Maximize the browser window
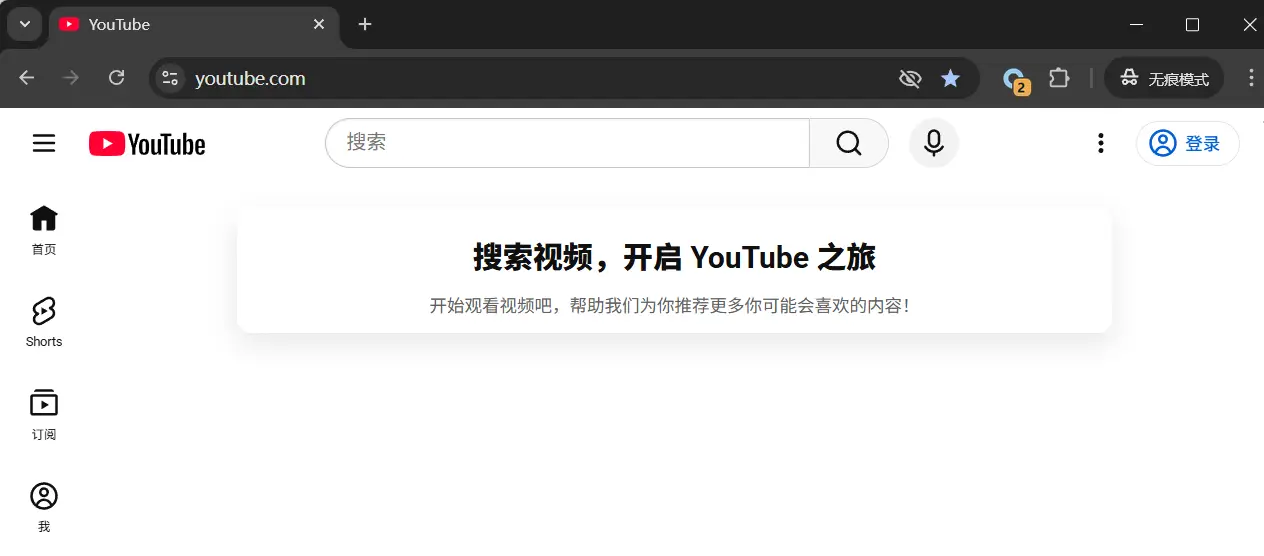Screen dimensions: 1264x556 (1192, 24)
